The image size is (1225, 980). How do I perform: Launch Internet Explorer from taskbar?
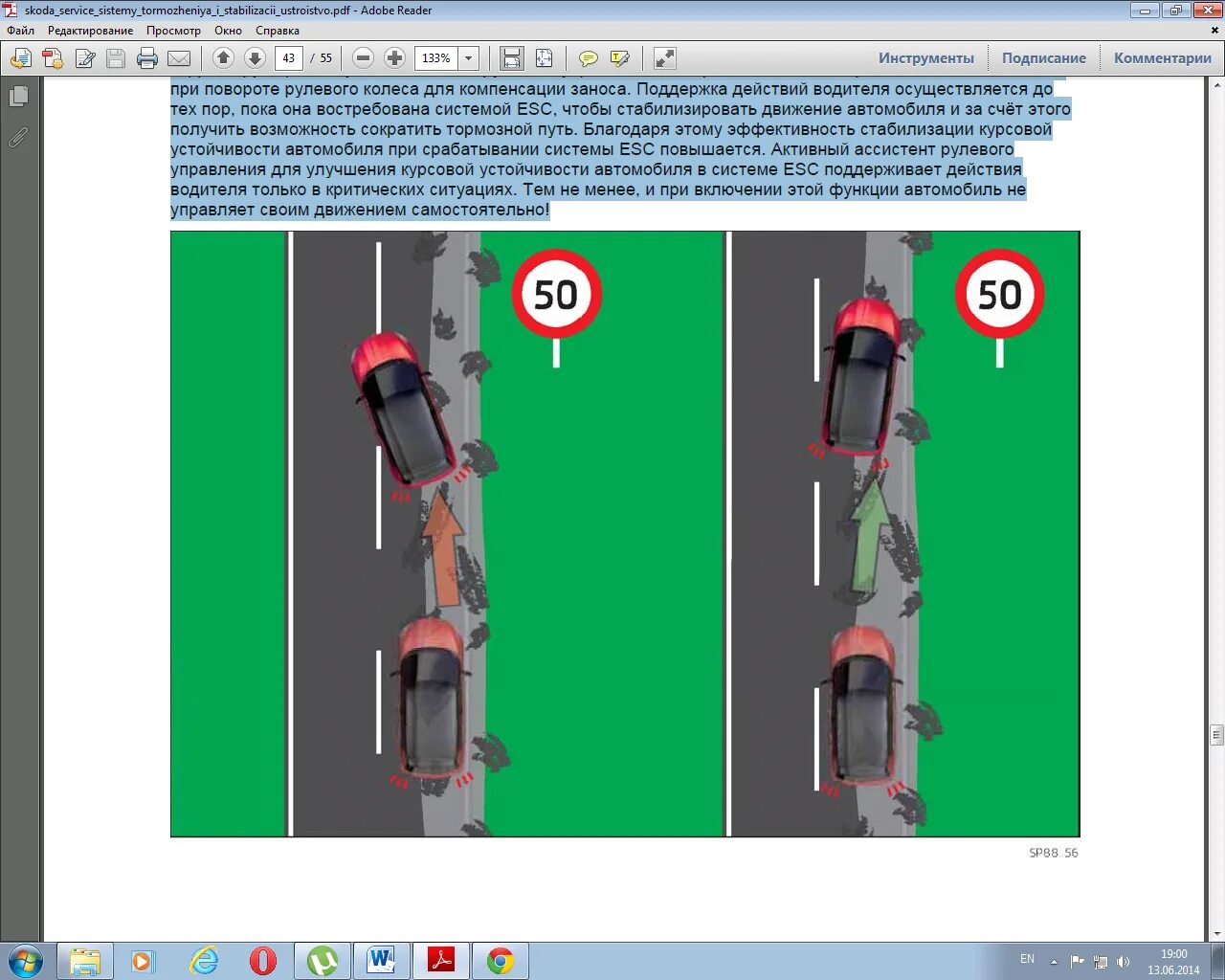(204, 960)
